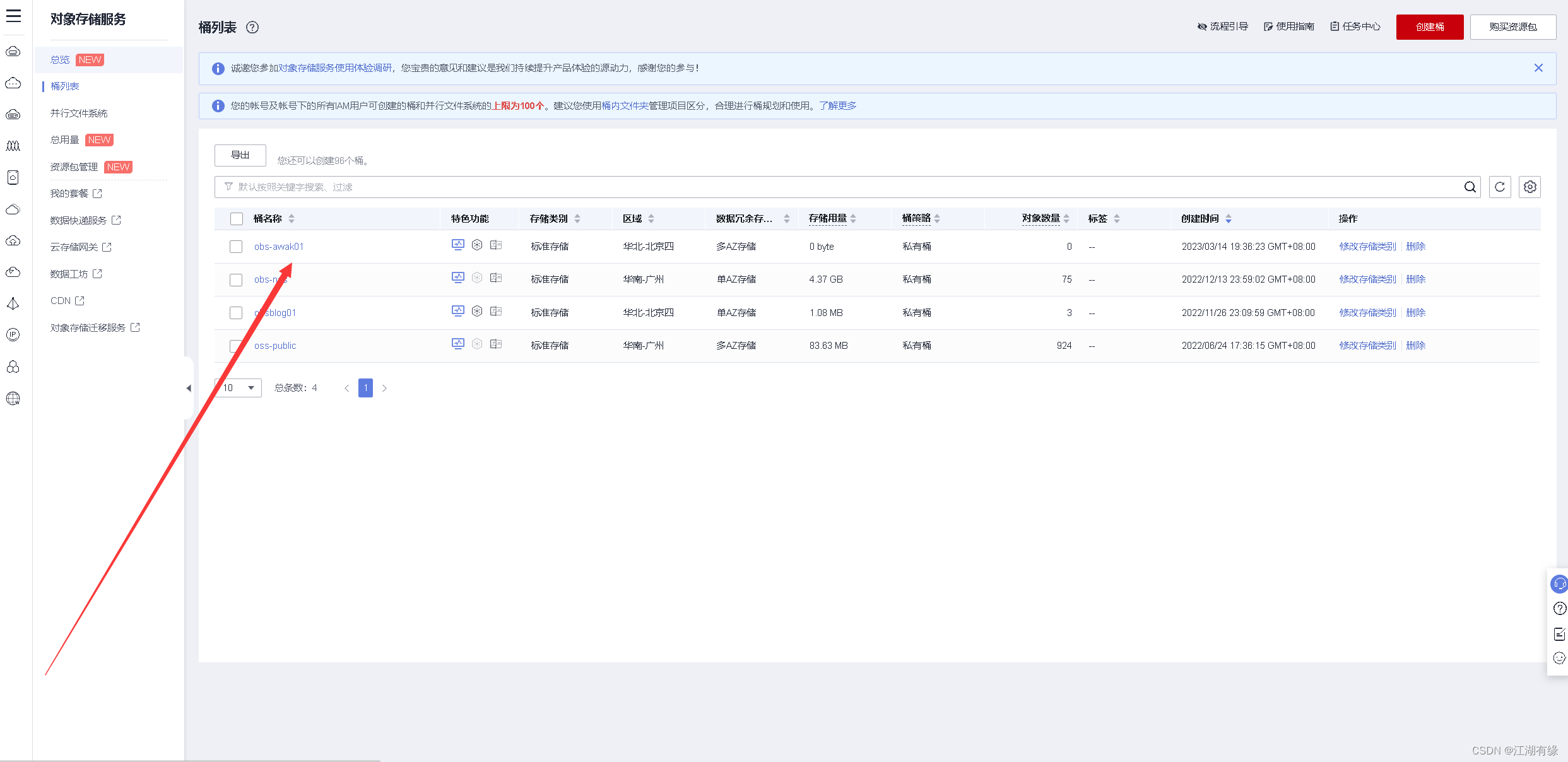
Task: Click the IP icon in left rail
Action: (13, 335)
